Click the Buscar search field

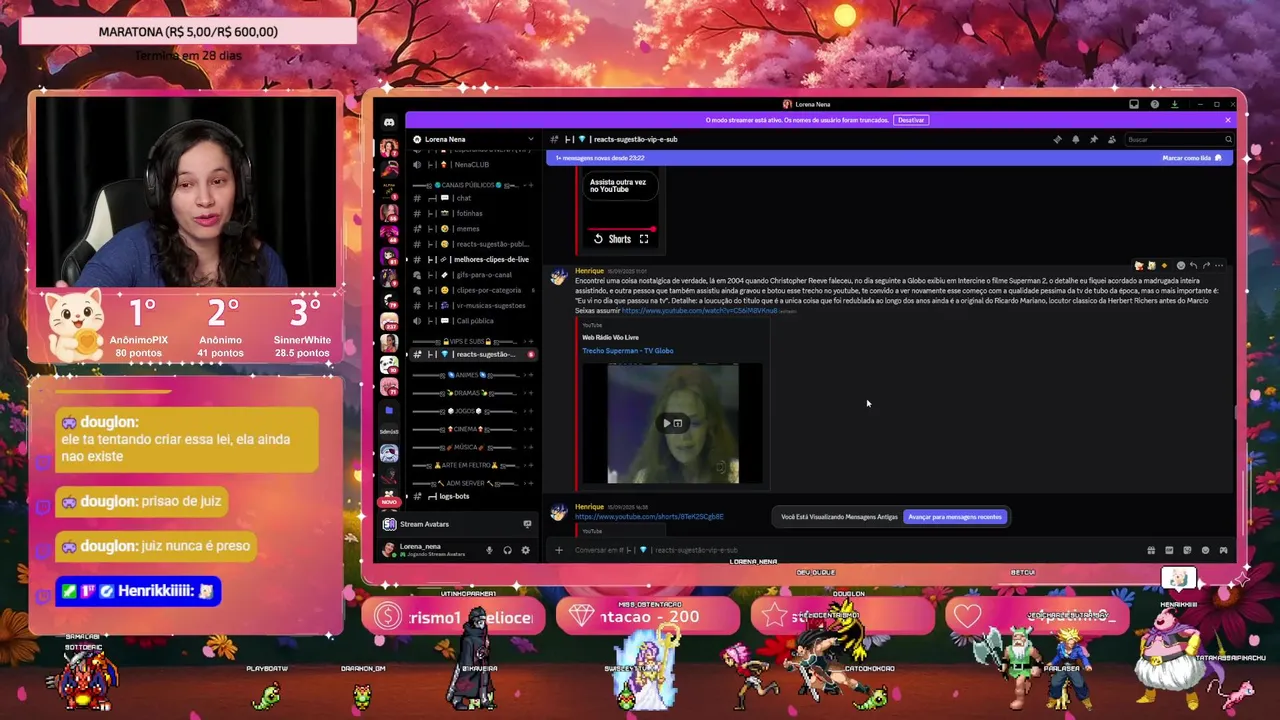click(x=1178, y=139)
